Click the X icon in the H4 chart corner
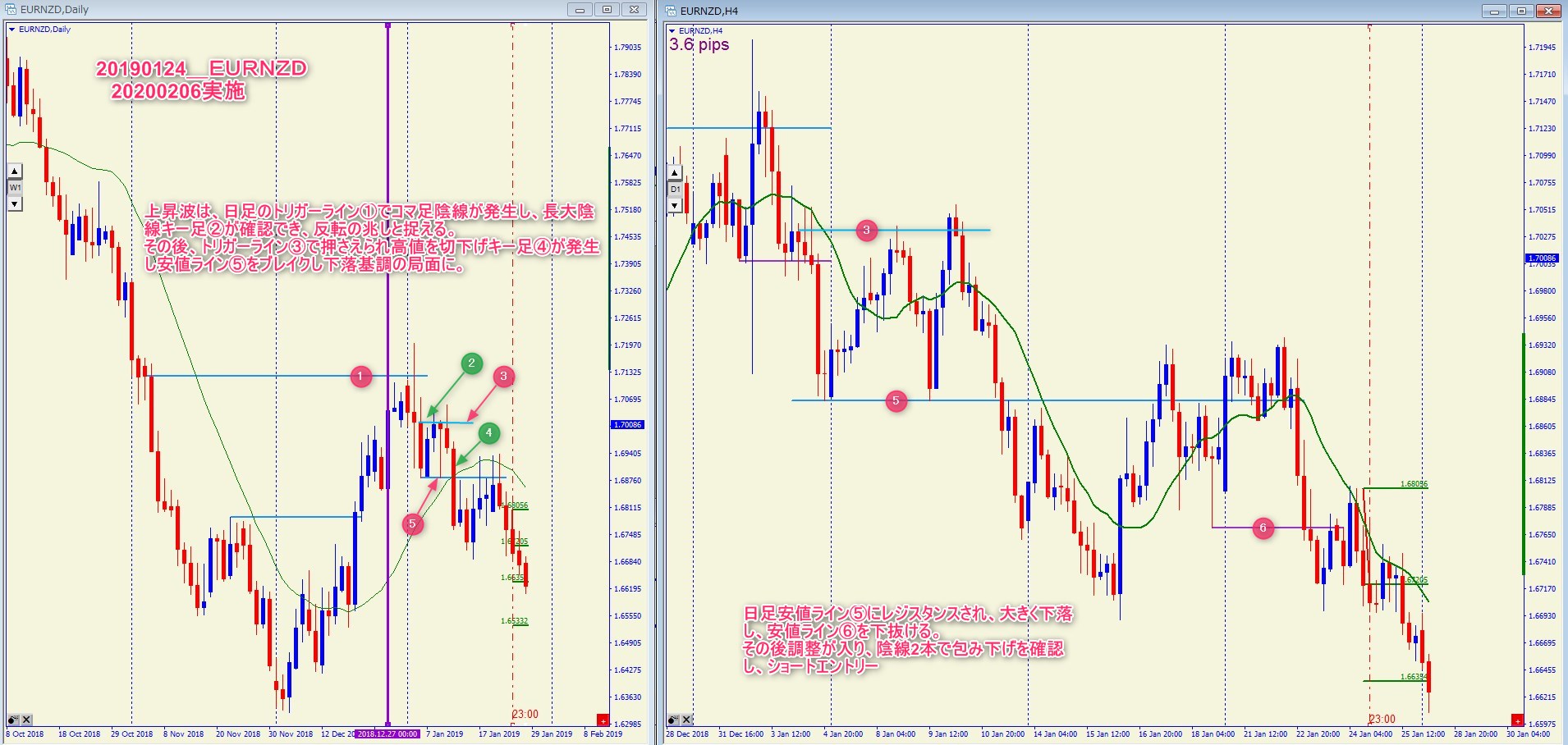This screenshot has width=1568, height=745. 687,720
